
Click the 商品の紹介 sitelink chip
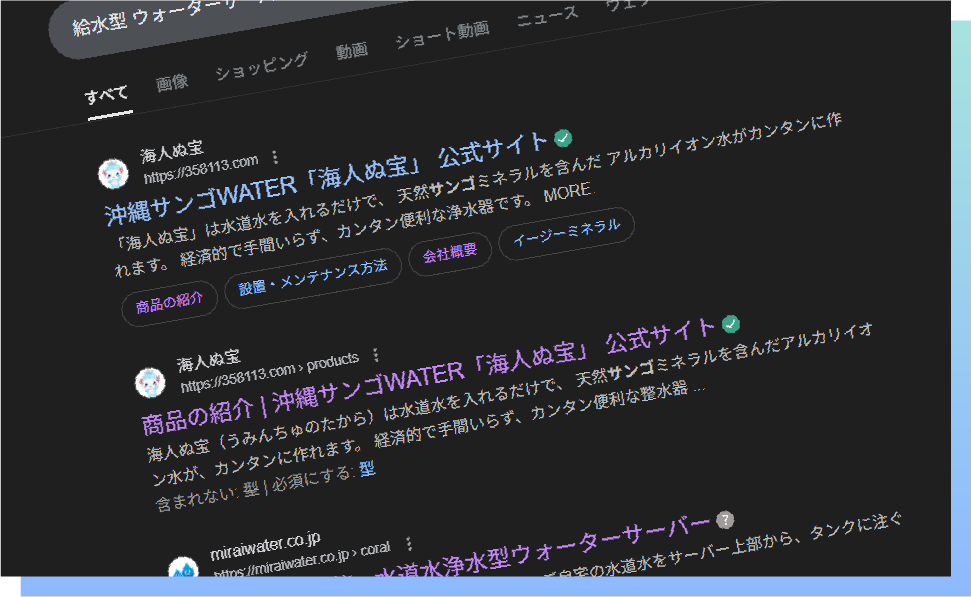169,300
